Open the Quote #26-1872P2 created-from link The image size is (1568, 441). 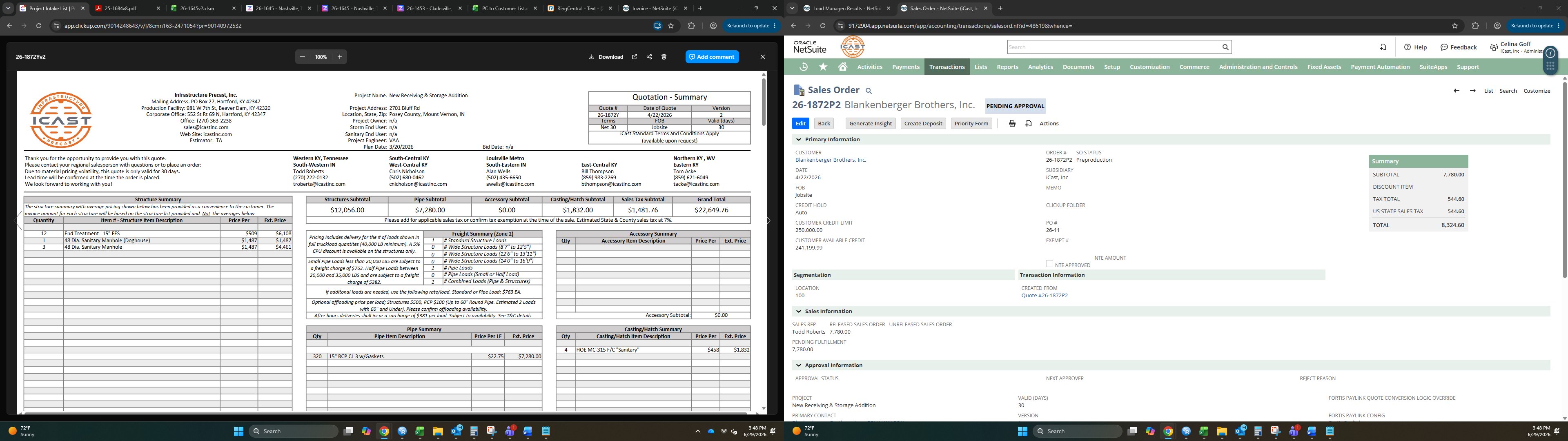click(1045, 295)
